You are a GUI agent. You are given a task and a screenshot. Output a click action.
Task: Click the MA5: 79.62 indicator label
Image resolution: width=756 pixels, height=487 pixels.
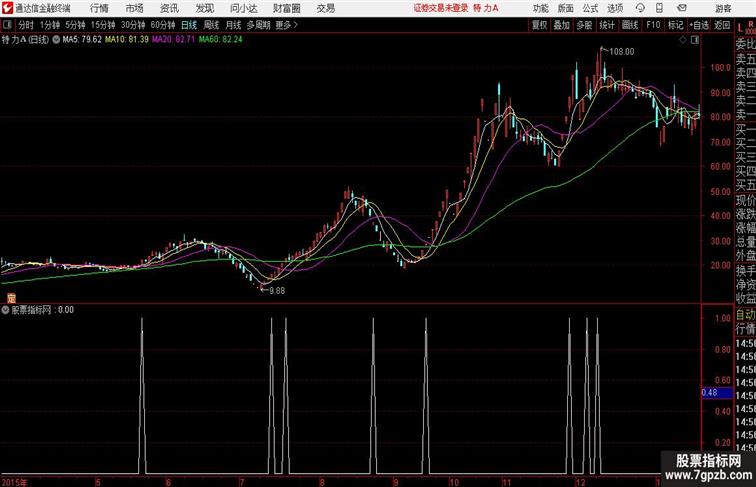pyautogui.click(x=82, y=40)
